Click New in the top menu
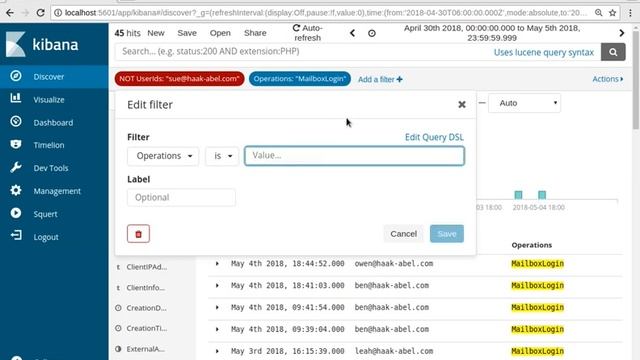Image resolution: width=640 pixels, height=360 pixels. pyautogui.click(x=156, y=33)
